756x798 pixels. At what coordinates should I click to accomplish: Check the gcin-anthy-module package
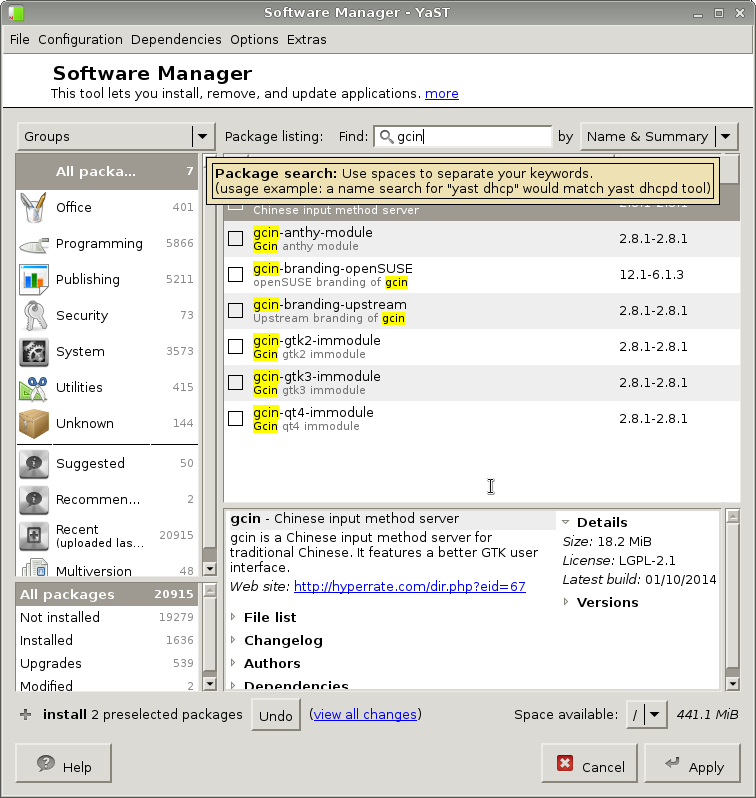pyautogui.click(x=235, y=239)
